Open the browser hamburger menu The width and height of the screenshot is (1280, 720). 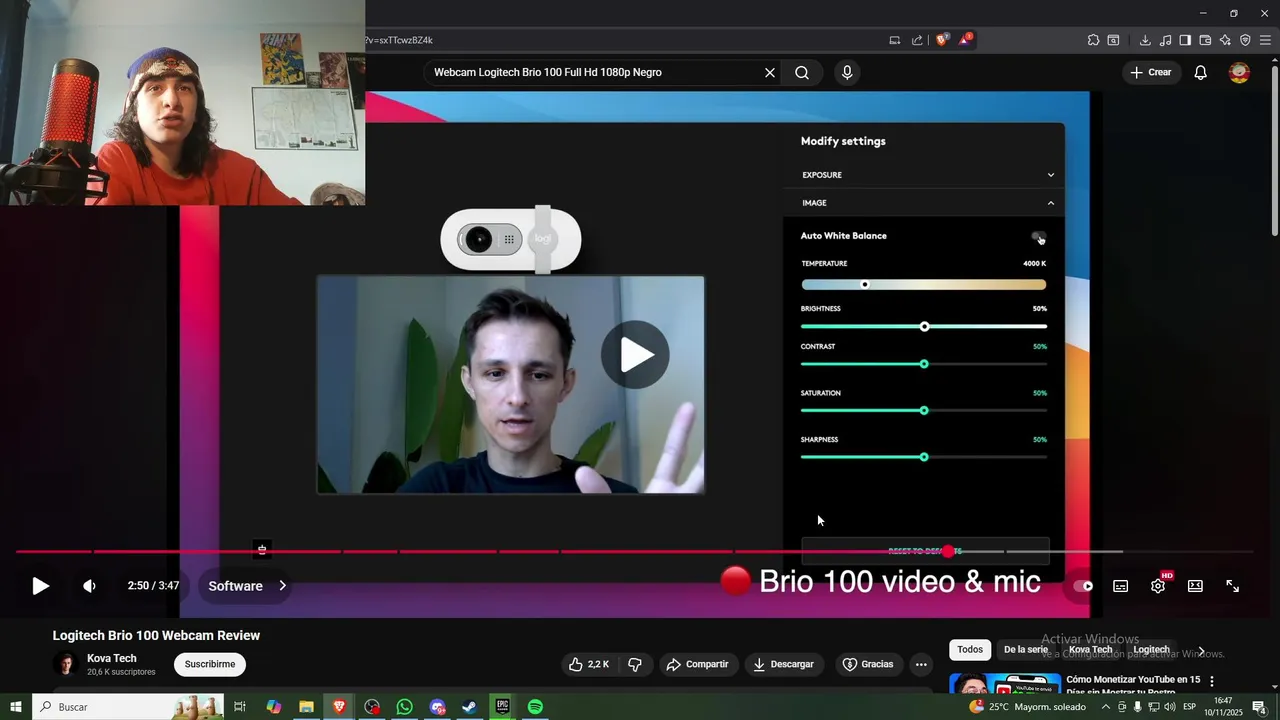[x=1265, y=40]
